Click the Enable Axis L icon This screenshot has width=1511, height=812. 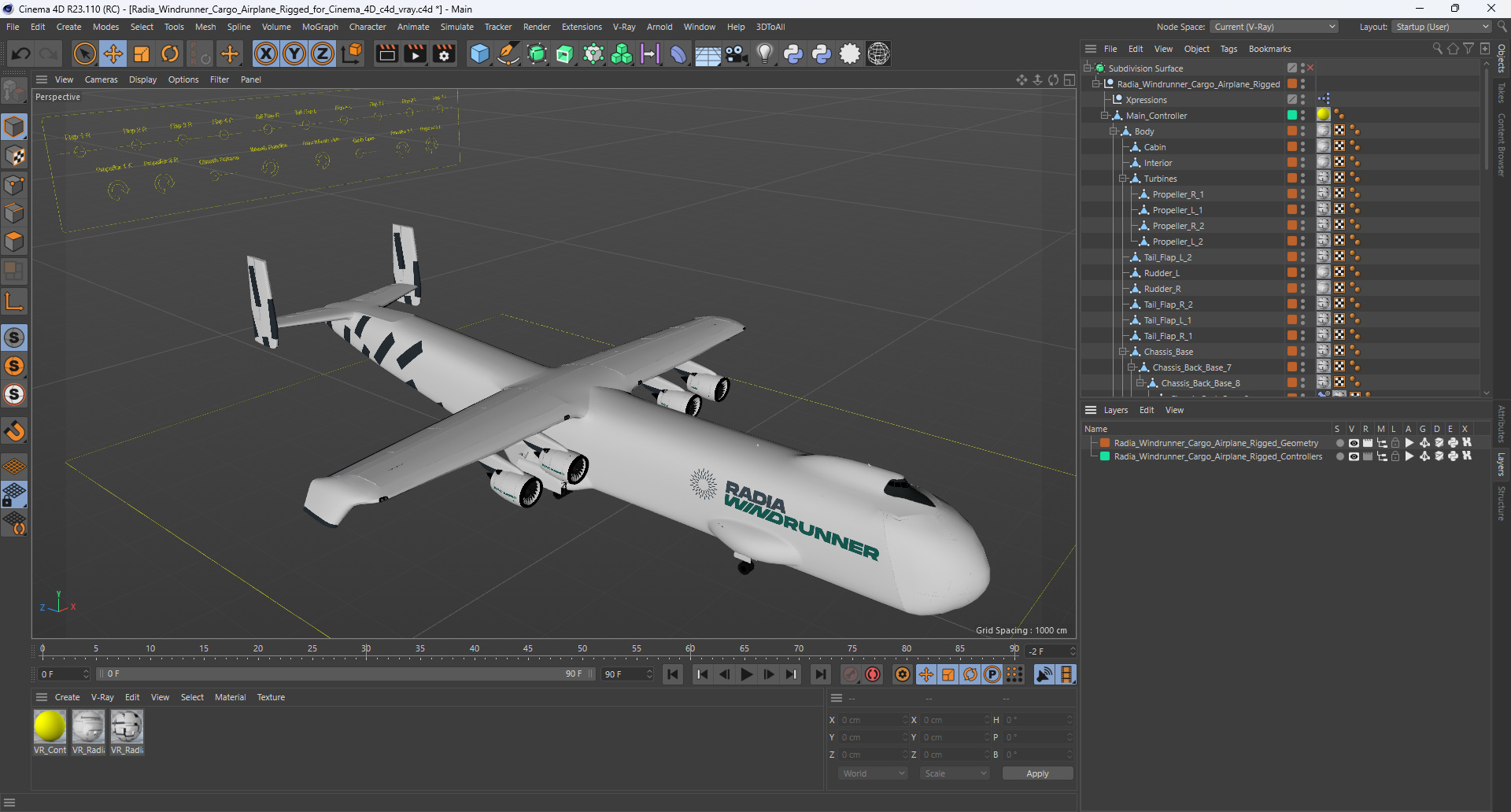[14, 301]
